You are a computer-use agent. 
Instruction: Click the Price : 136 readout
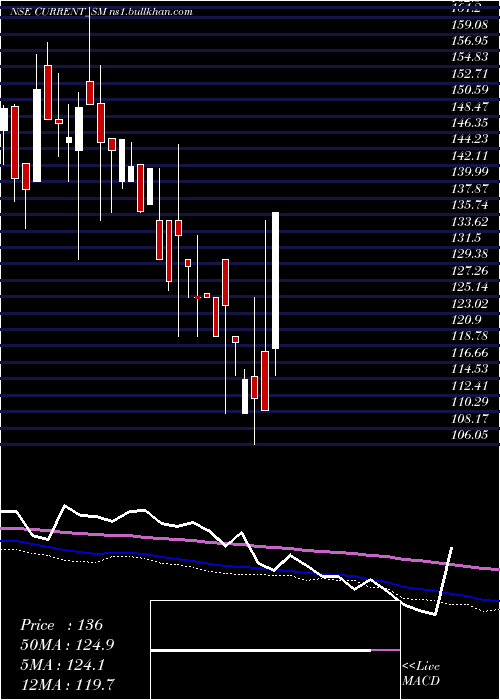[x=62, y=625]
